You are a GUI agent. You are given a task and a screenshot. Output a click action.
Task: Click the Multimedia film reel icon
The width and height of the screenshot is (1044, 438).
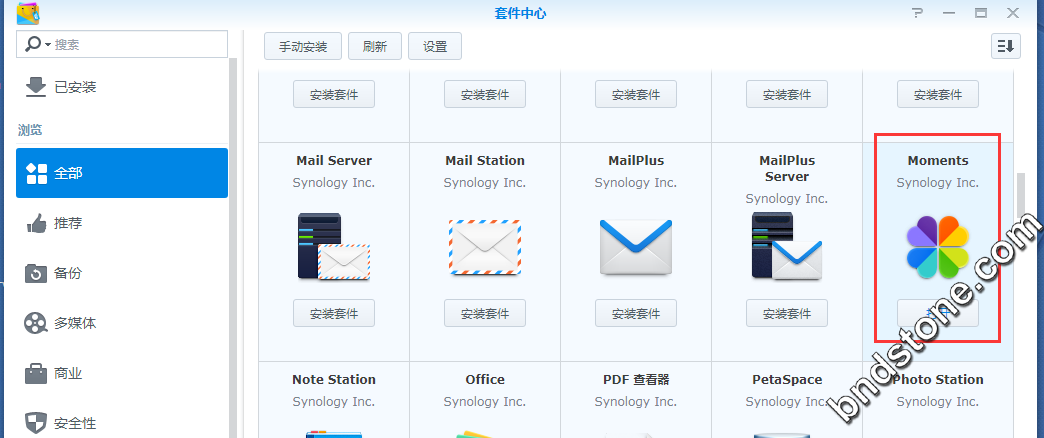[36, 324]
